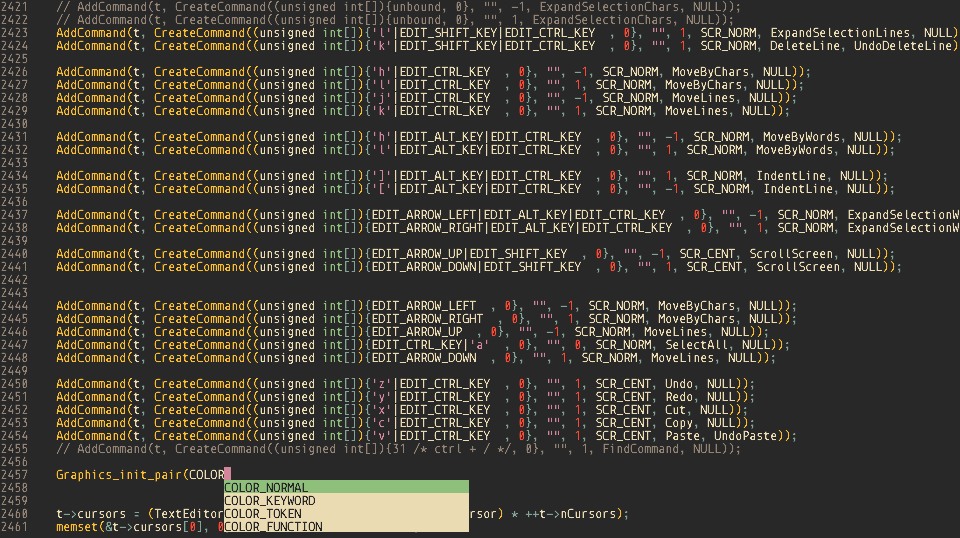
Task: Click MoveByChars on line 2426
Action: (710, 72)
